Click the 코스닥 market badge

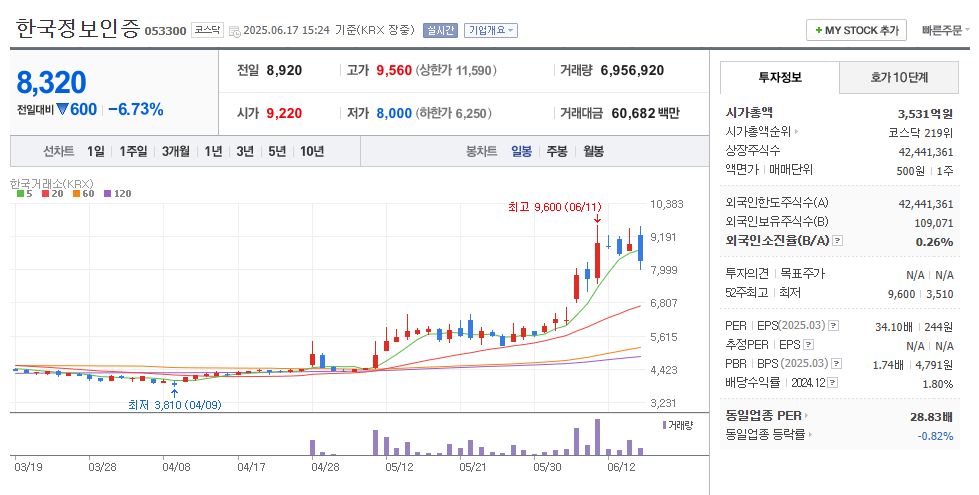tap(207, 30)
